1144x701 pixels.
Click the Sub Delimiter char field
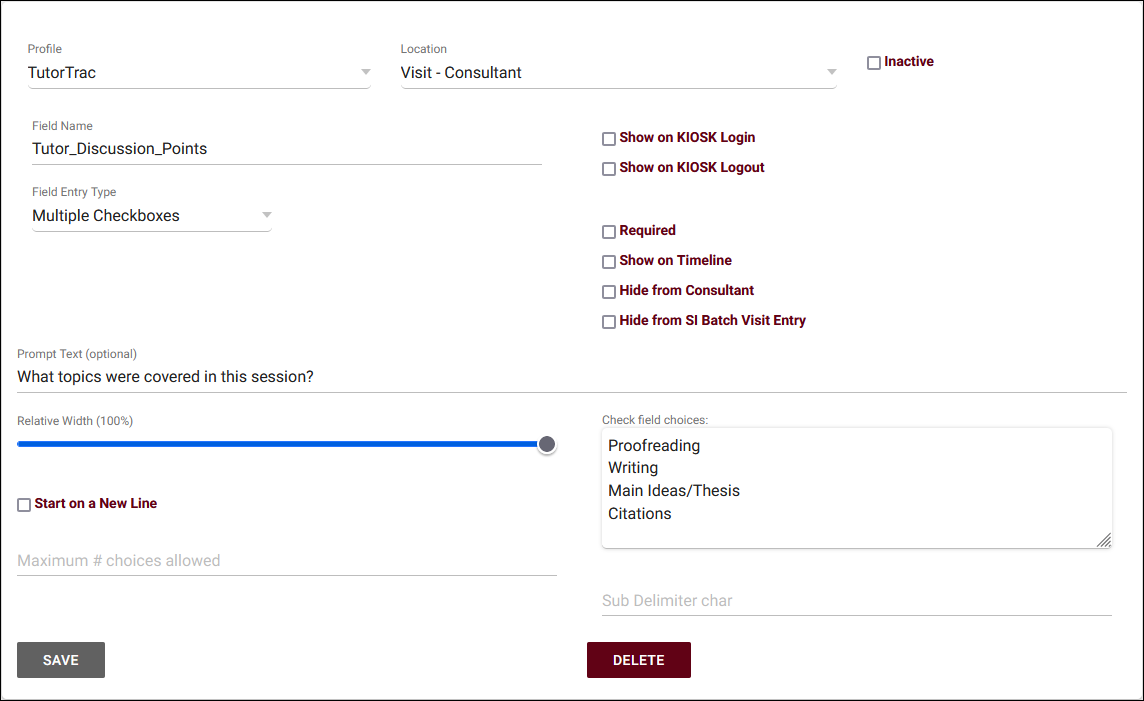[x=856, y=601]
